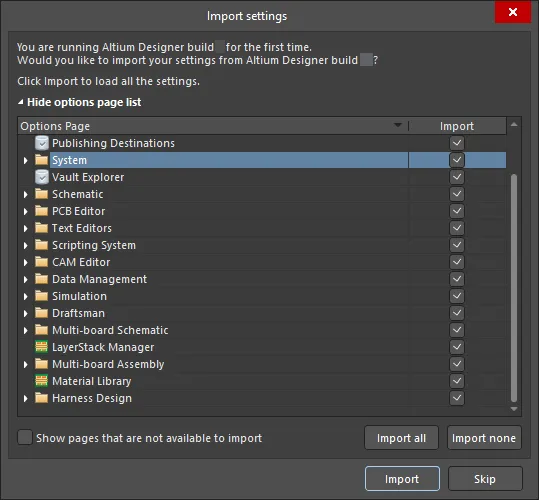Click the PCB Editor folder icon
Screen dimensions: 539x500
(x=42, y=211)
